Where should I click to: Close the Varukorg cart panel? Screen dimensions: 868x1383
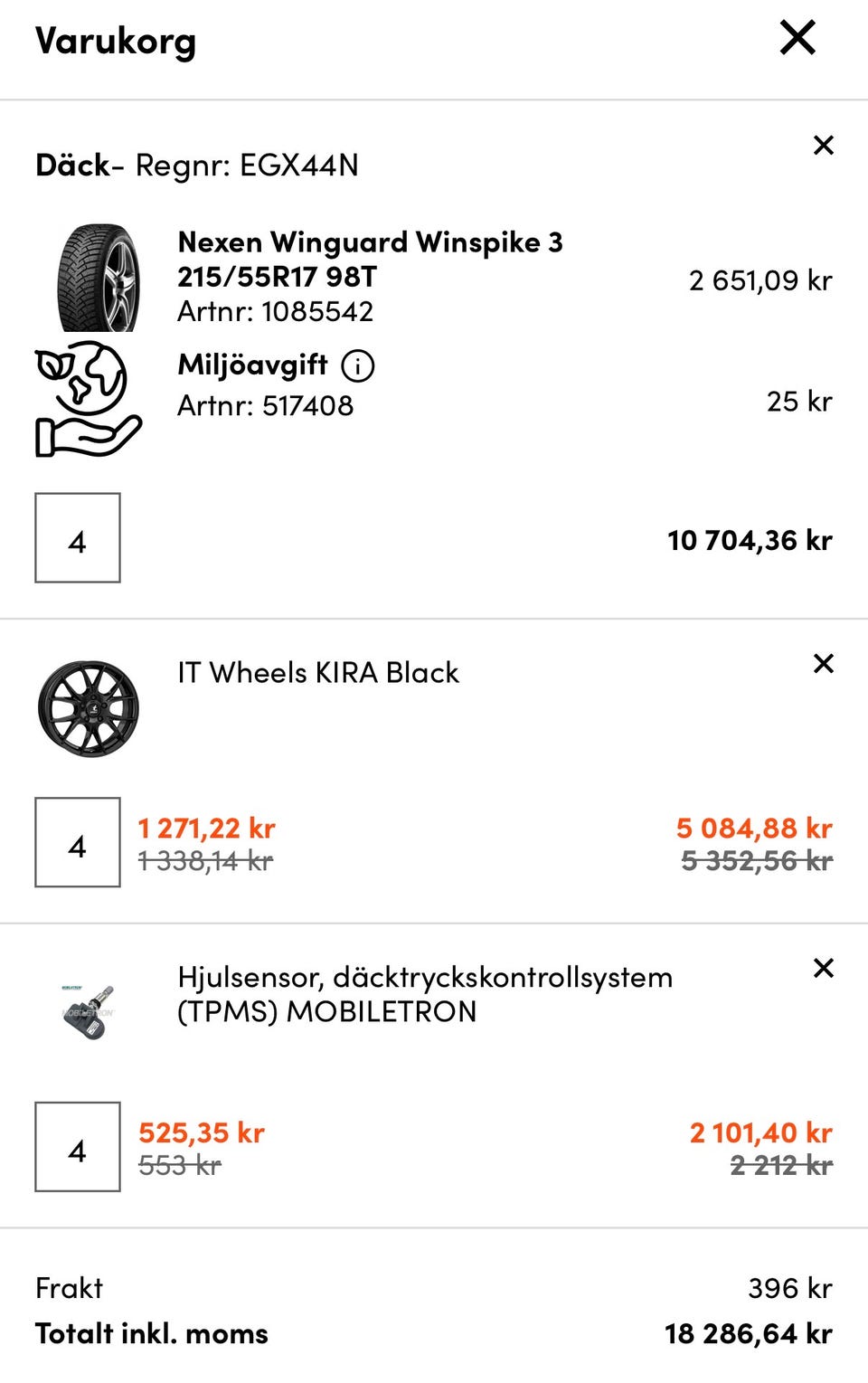(797, 38)
